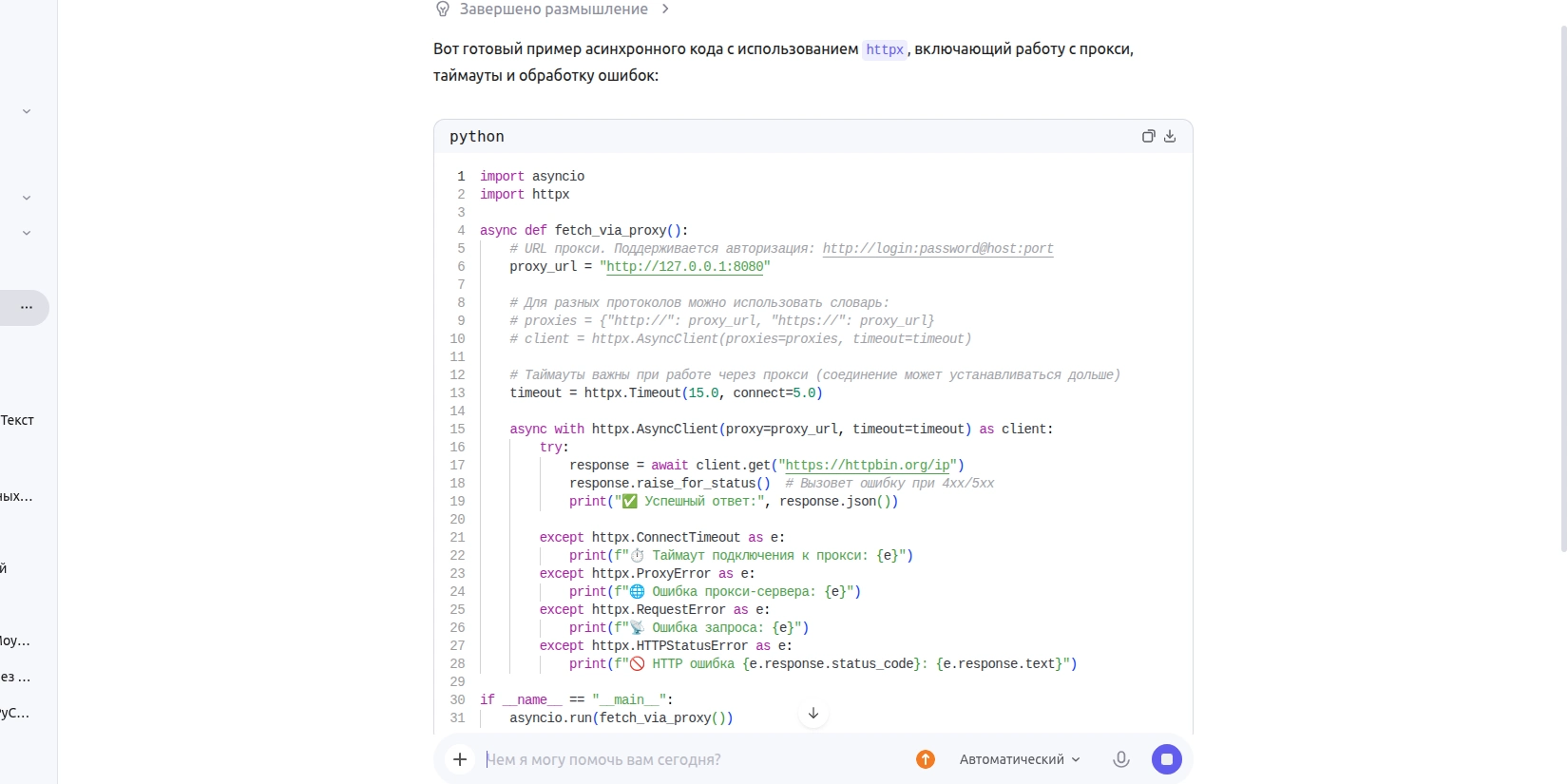Open the Автоматический mode dropdown

coord(1020,759)
